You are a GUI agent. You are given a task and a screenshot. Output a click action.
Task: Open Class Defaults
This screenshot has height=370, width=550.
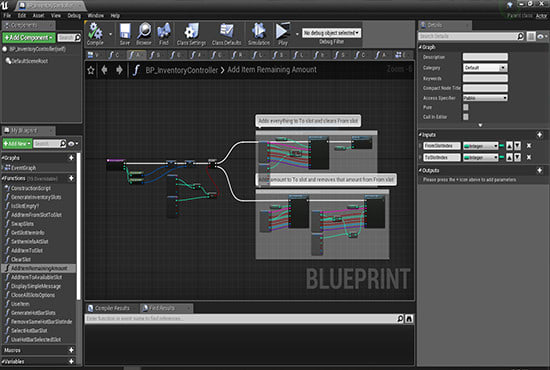pos(227,34)
